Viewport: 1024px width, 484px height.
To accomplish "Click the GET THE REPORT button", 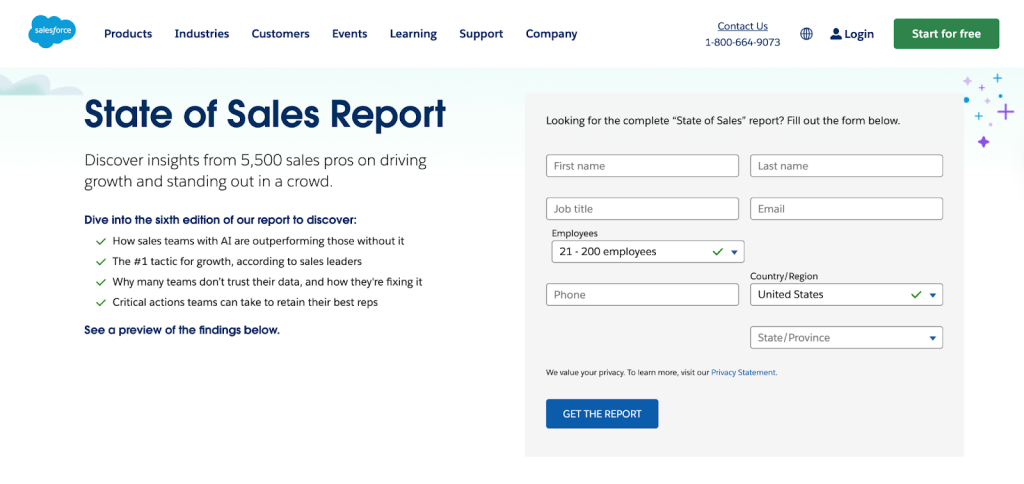I will click(602, 414).
